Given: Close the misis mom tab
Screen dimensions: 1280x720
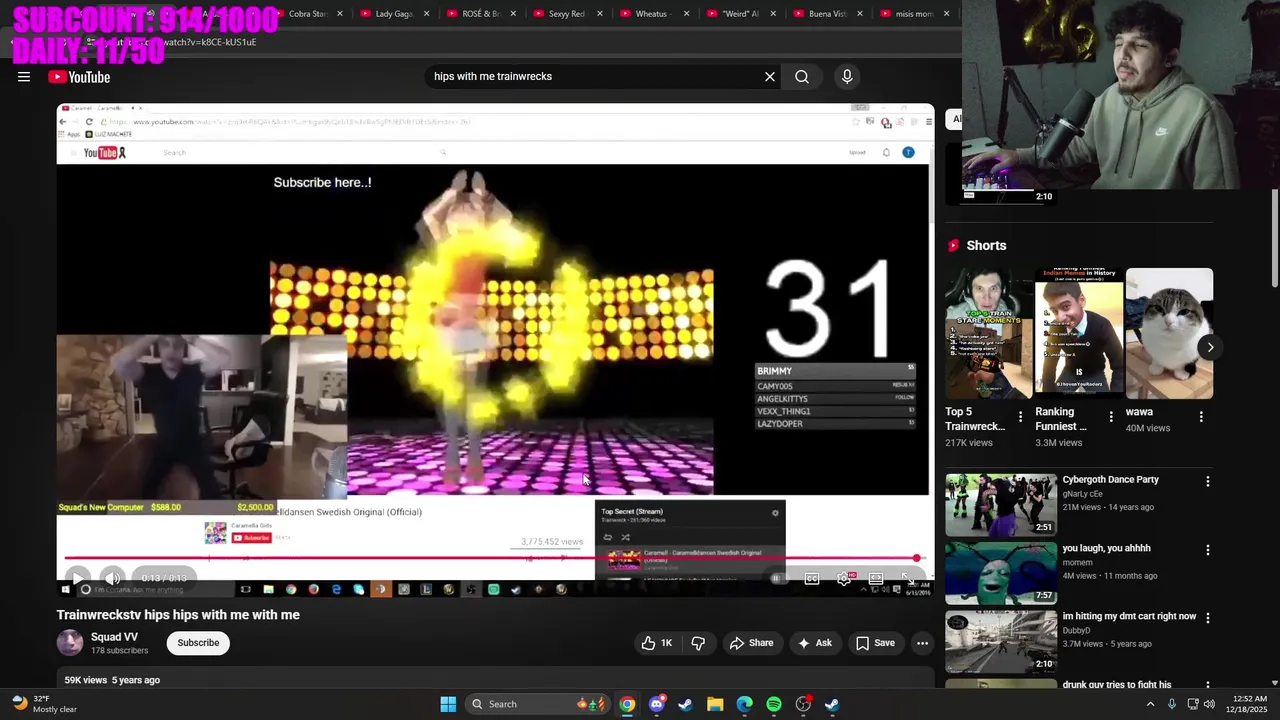Looking at the screenshot, I should coord(946,14).
